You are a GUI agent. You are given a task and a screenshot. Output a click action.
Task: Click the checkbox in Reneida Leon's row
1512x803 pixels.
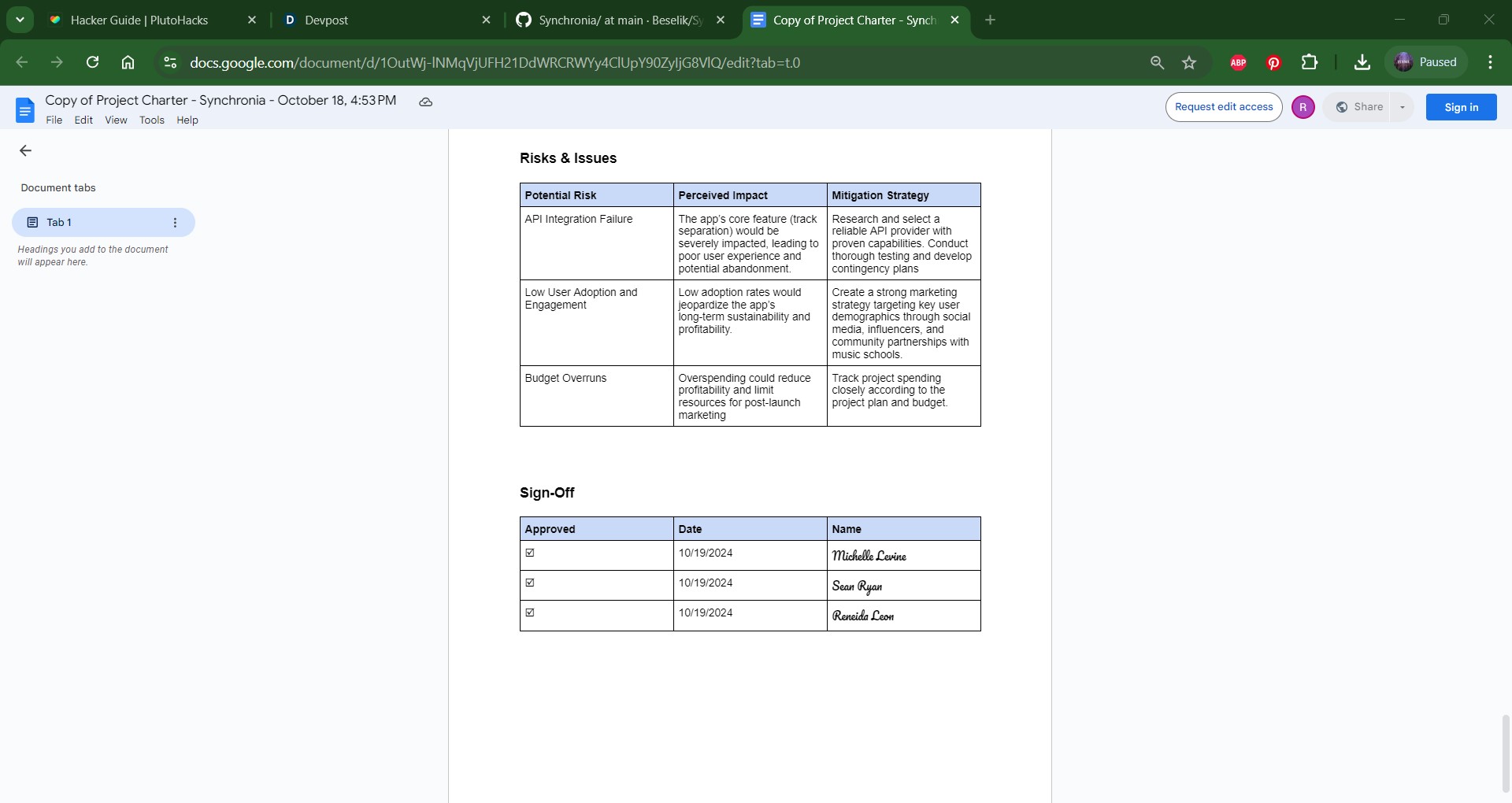coord(530,612)
